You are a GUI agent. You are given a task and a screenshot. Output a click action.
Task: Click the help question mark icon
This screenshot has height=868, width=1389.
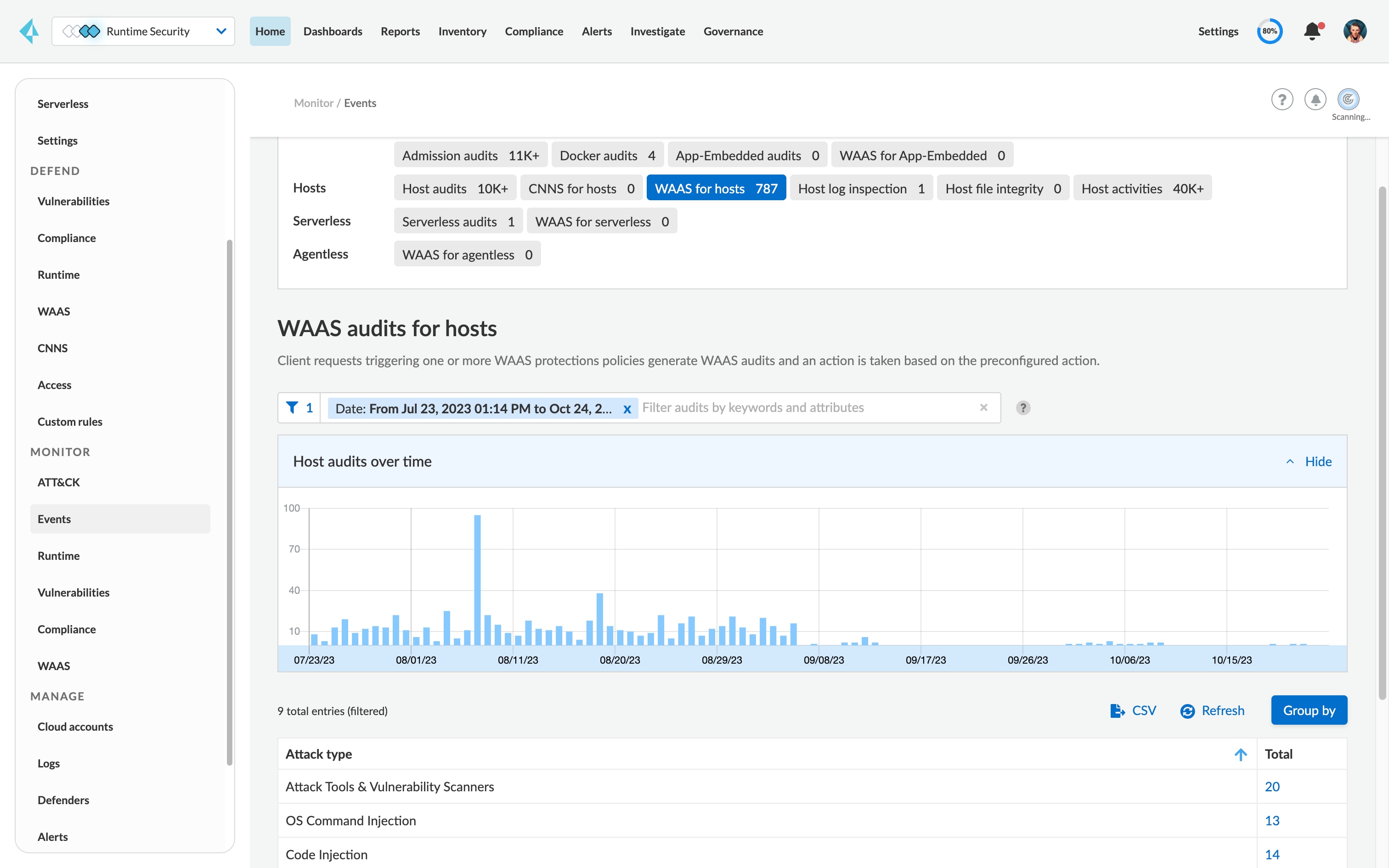click(1282, 99)
